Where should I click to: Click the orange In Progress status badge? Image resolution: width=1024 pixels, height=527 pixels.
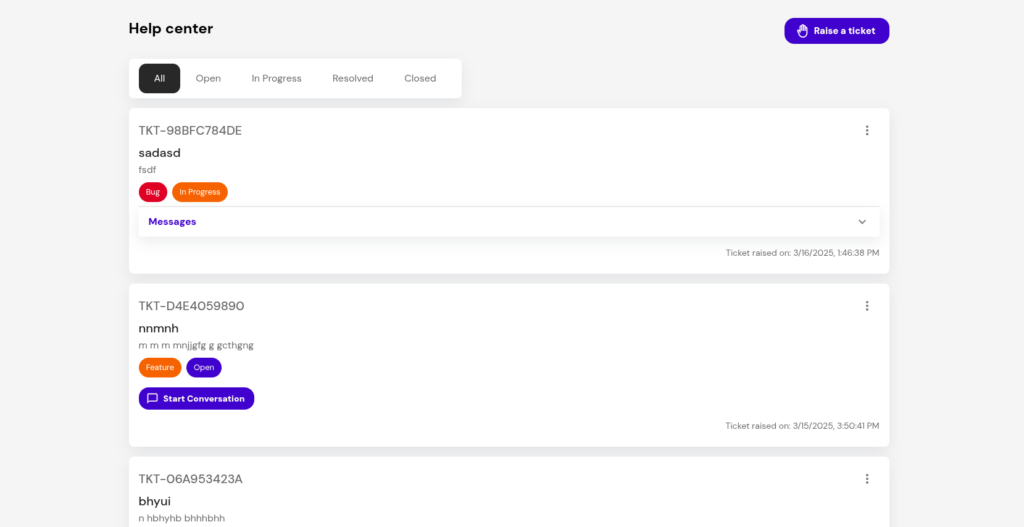click(200, 192)
